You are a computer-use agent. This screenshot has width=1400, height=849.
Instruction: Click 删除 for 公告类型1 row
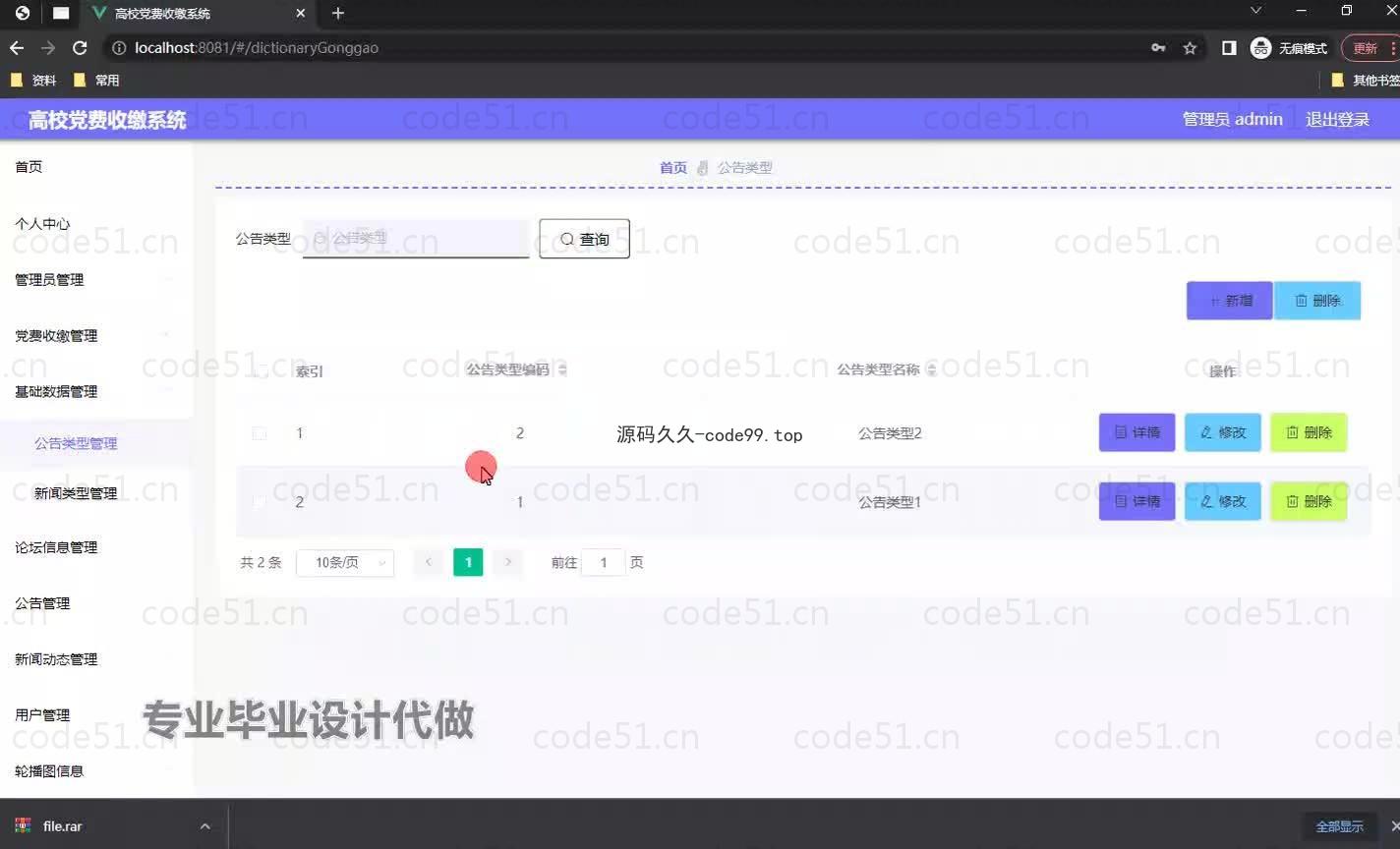click(1309, 501)
